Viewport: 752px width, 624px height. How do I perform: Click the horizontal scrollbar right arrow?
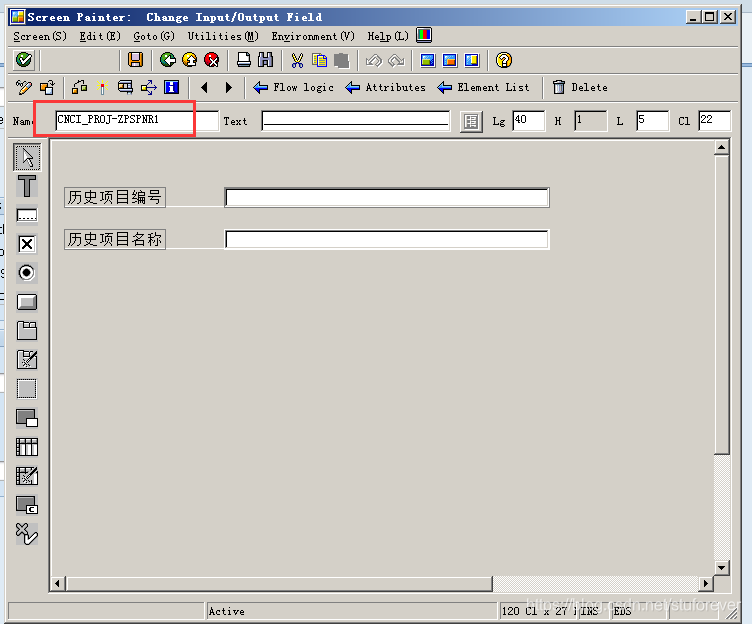point(705,584)
